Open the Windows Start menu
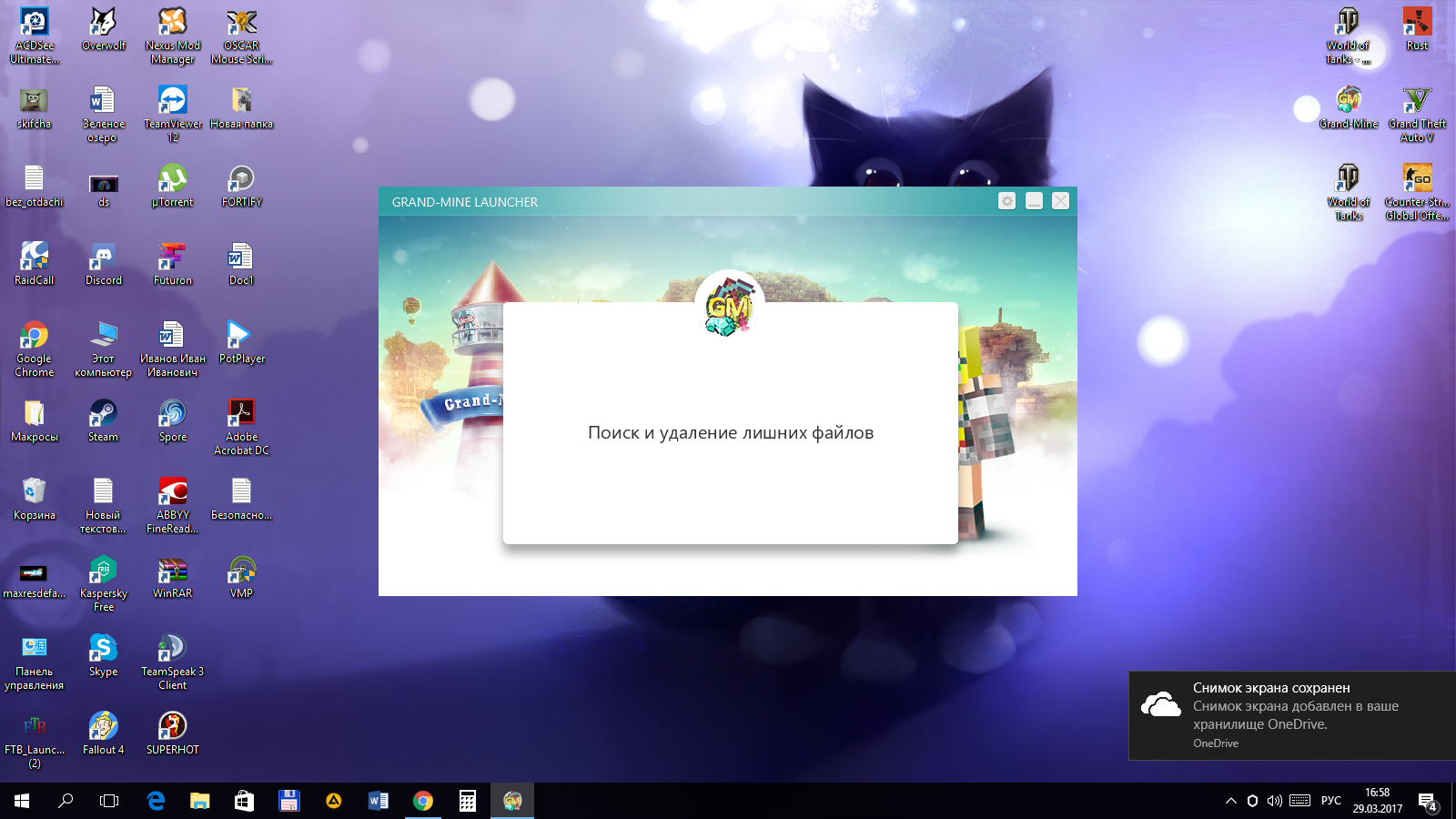The image size is (1456, 819). [22, 801]
